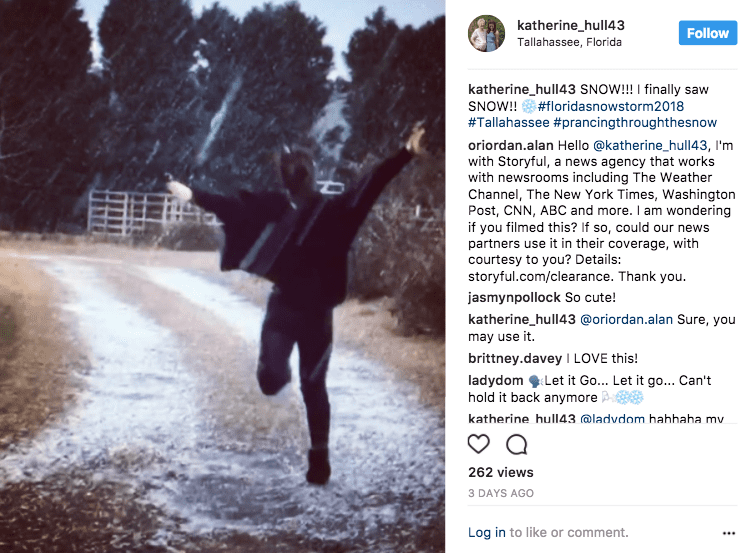
Task: Open 262 views count
Action: point(500,472)
